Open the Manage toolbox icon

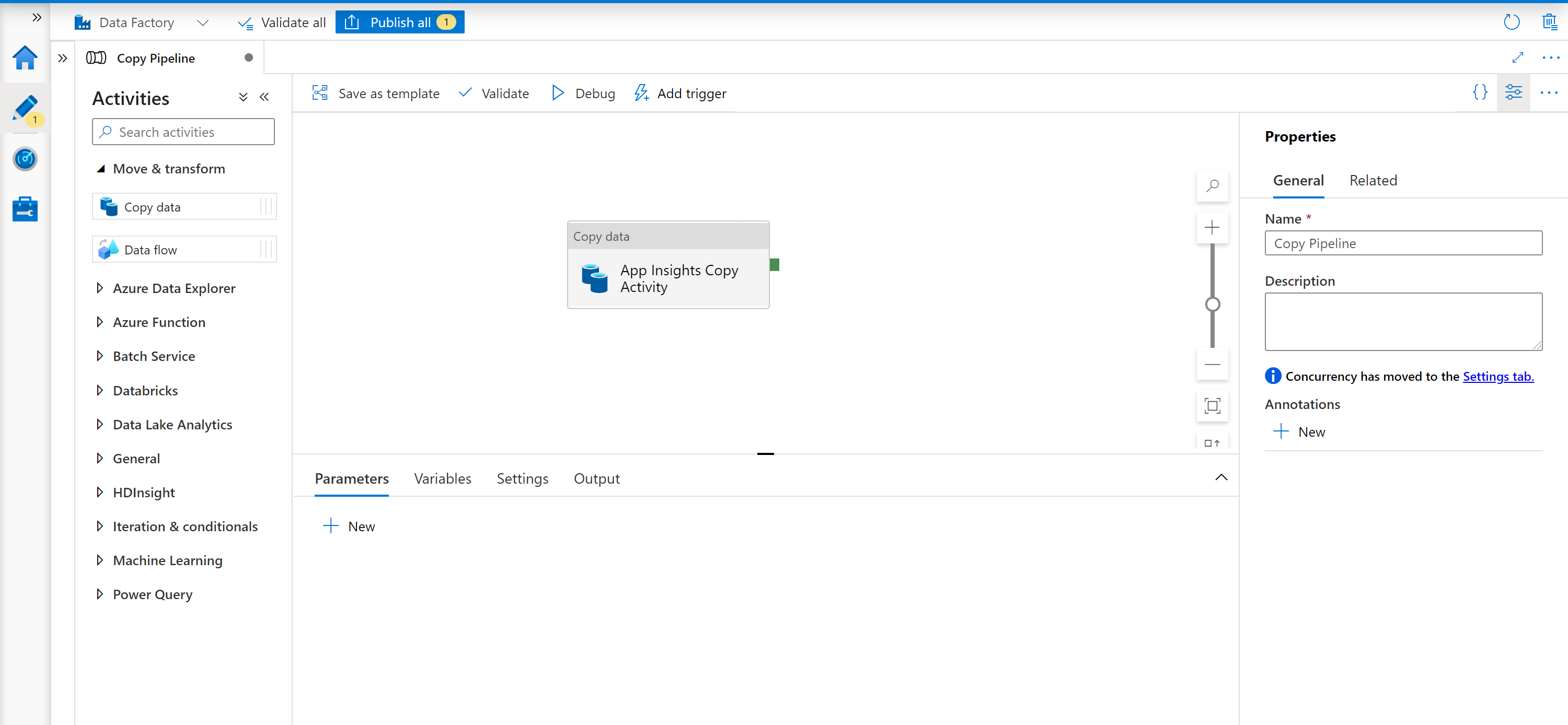(25, 208)
